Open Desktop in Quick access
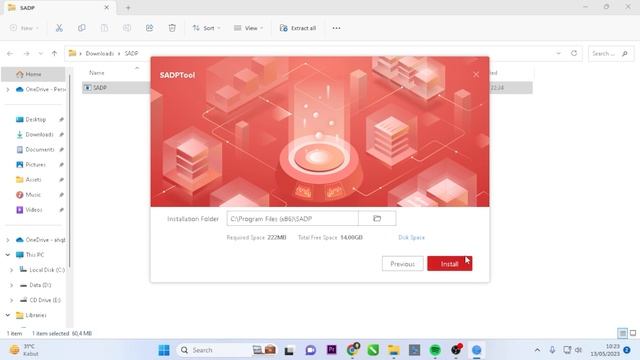This screenshot has height=360, width=640. coord(35,119)
